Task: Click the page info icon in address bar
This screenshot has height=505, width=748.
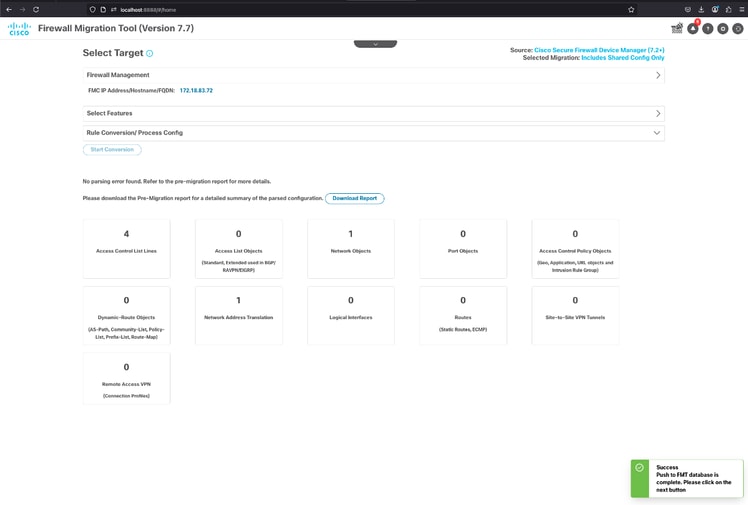Action: [x=103, y=9]
